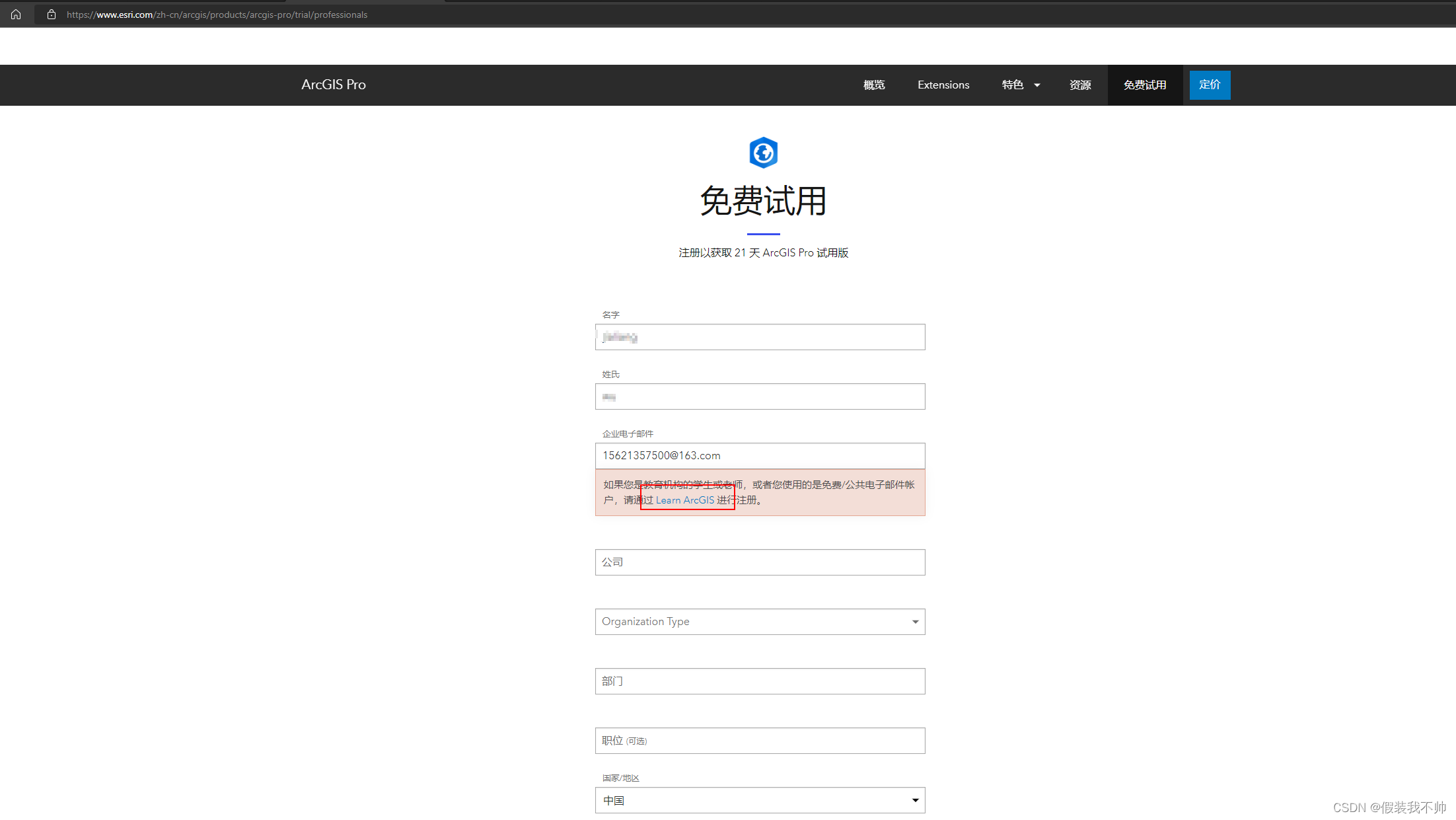Click the 概览 navigation menu item
The height and width of the screenshot is (820, 1456).
873,84
